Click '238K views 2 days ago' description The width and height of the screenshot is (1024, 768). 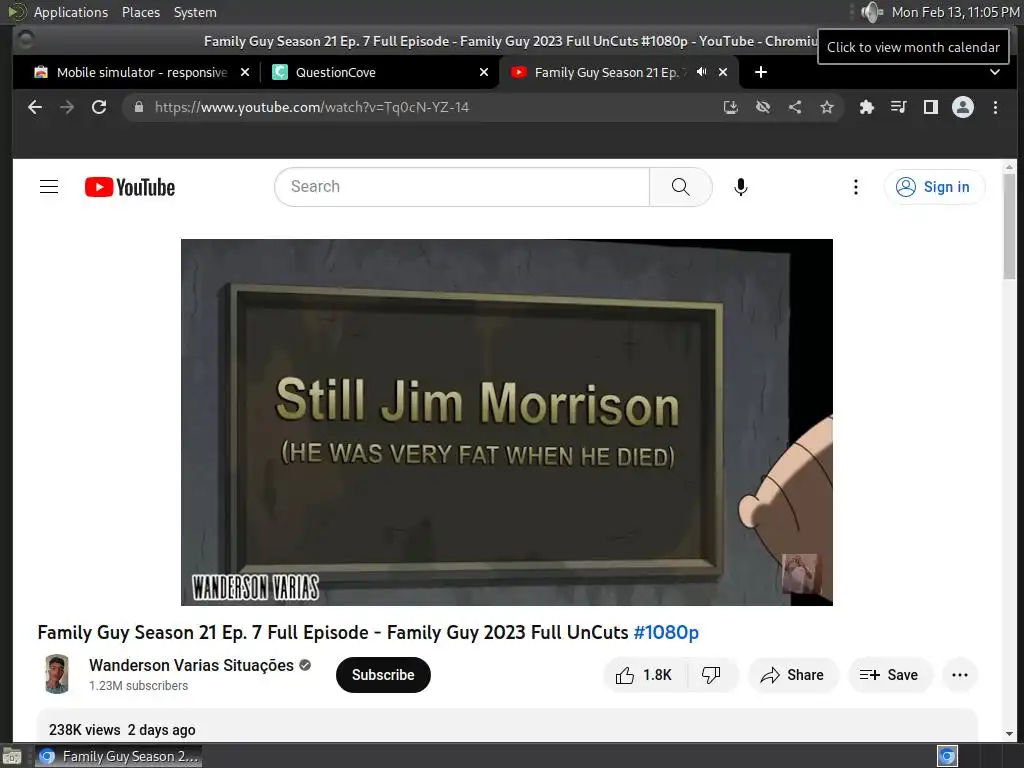(x=122, y=729)
